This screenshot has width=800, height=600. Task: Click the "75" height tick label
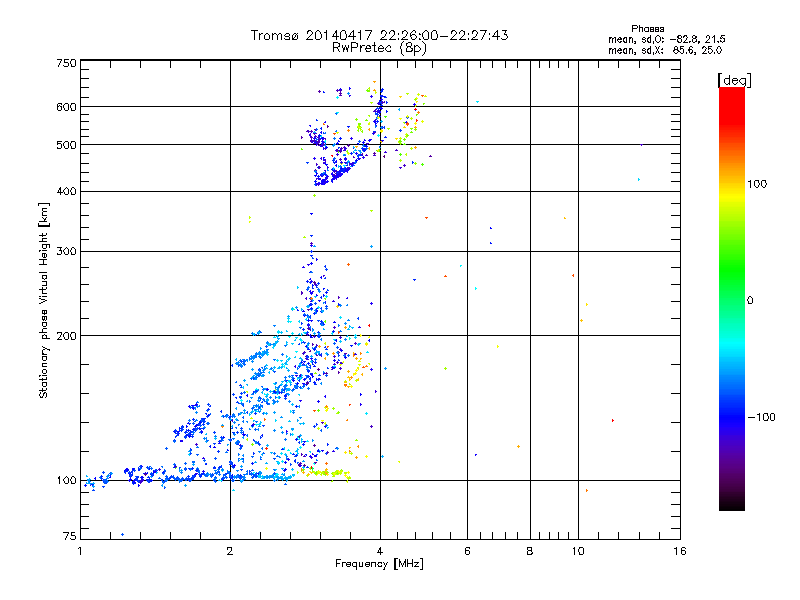coord(70,536)
